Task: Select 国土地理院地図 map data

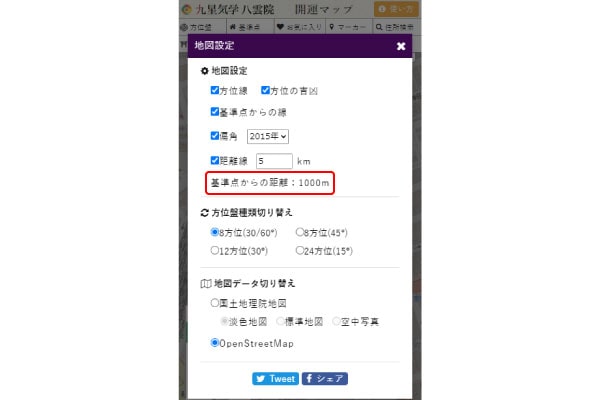Action: tap(215, 303)
